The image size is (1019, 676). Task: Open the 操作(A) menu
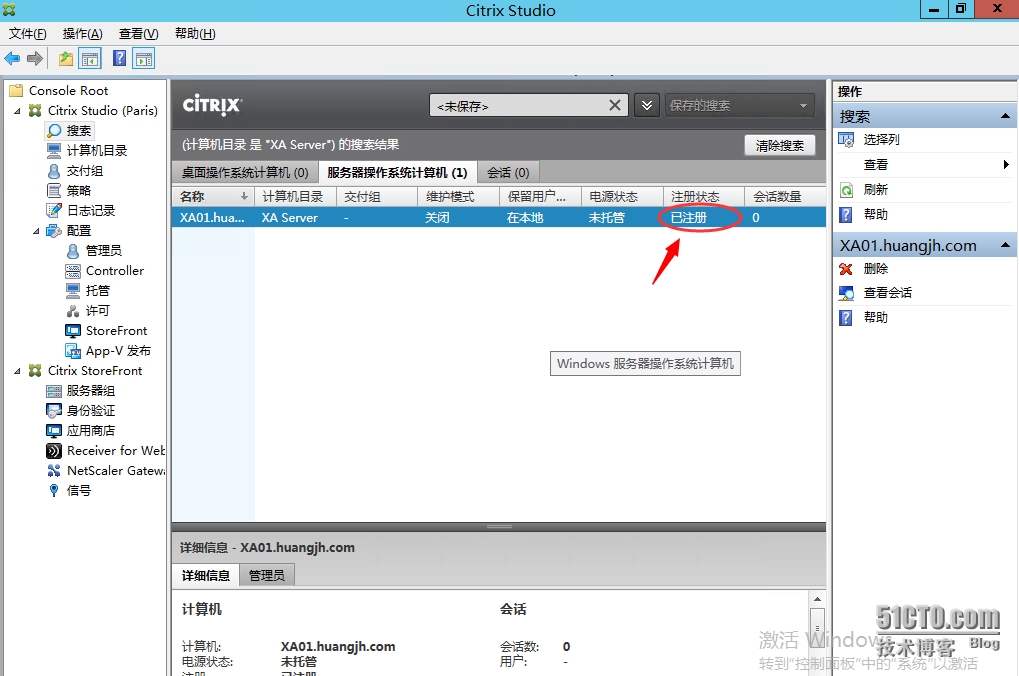pyautogui.click(x=82, y=34)
